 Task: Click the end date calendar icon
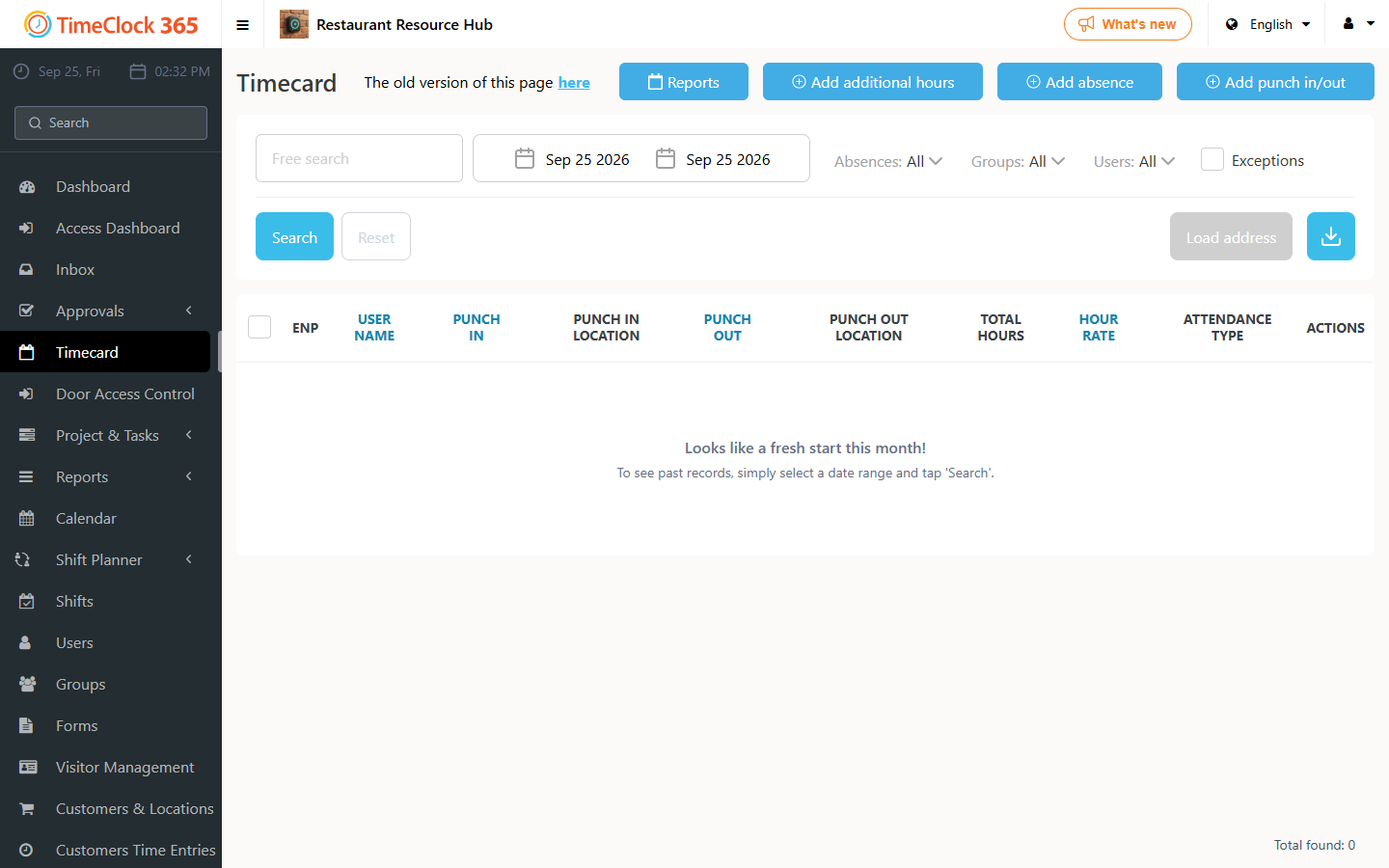pyautogui.click(x=666, y=159)
